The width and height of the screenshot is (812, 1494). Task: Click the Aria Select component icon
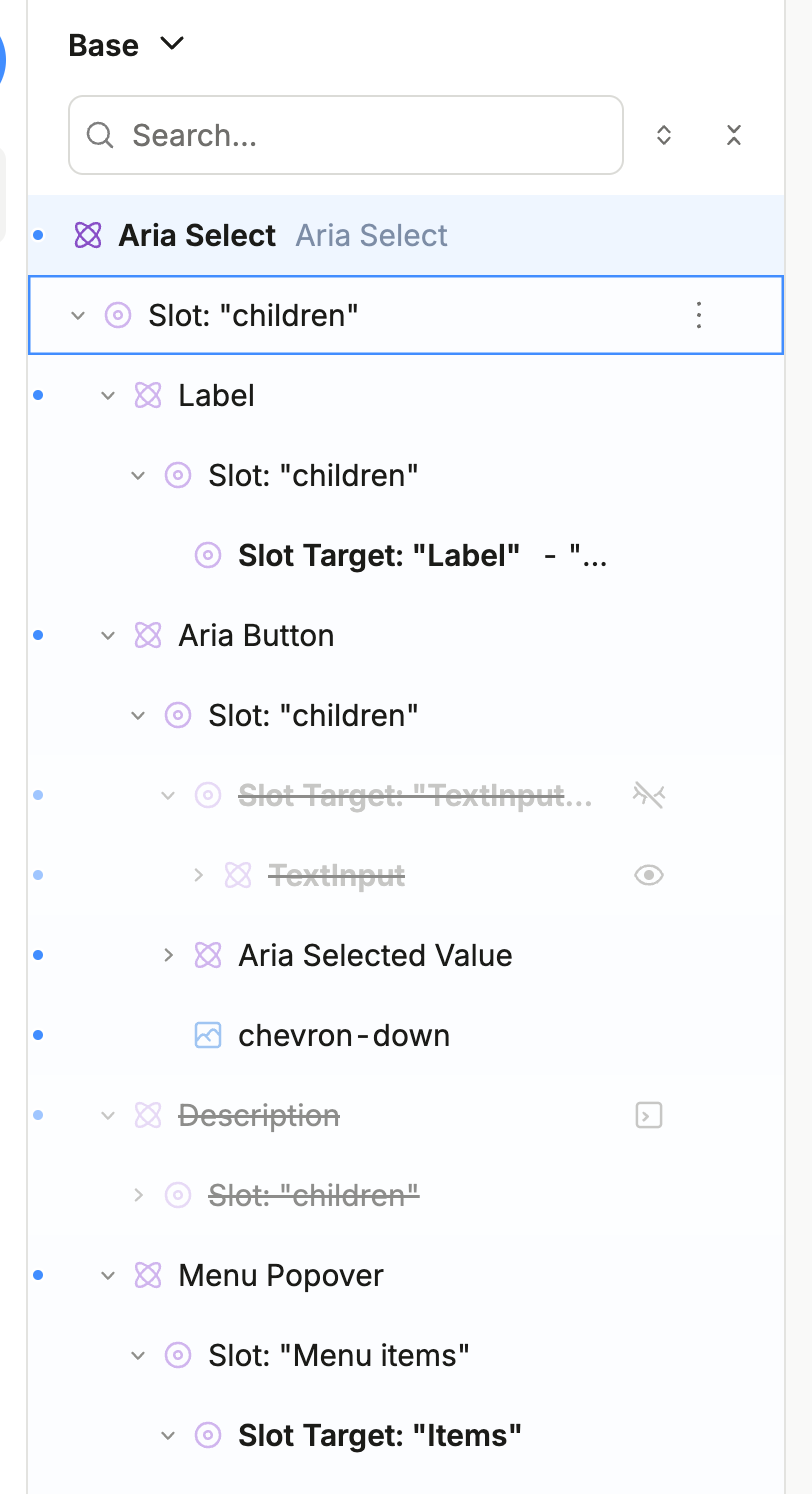88,235
